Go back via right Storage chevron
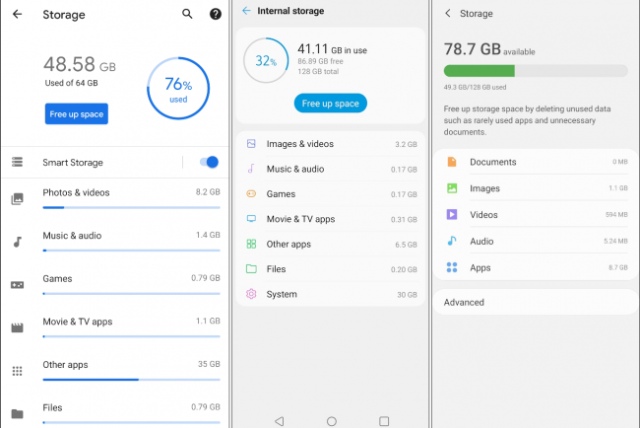 (447, 13)
